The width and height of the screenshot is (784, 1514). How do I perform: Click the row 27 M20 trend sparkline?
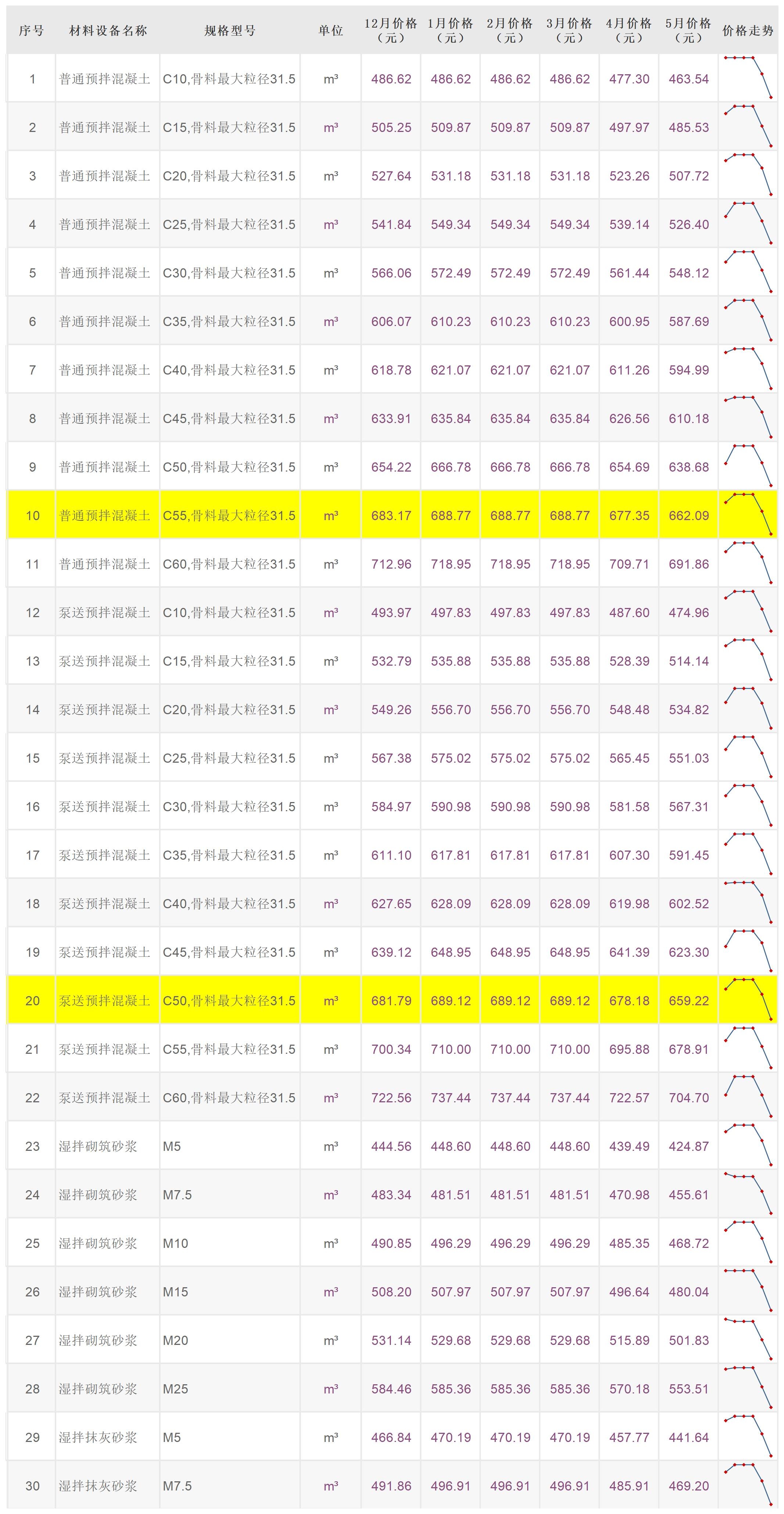[x=748, y=1339]
